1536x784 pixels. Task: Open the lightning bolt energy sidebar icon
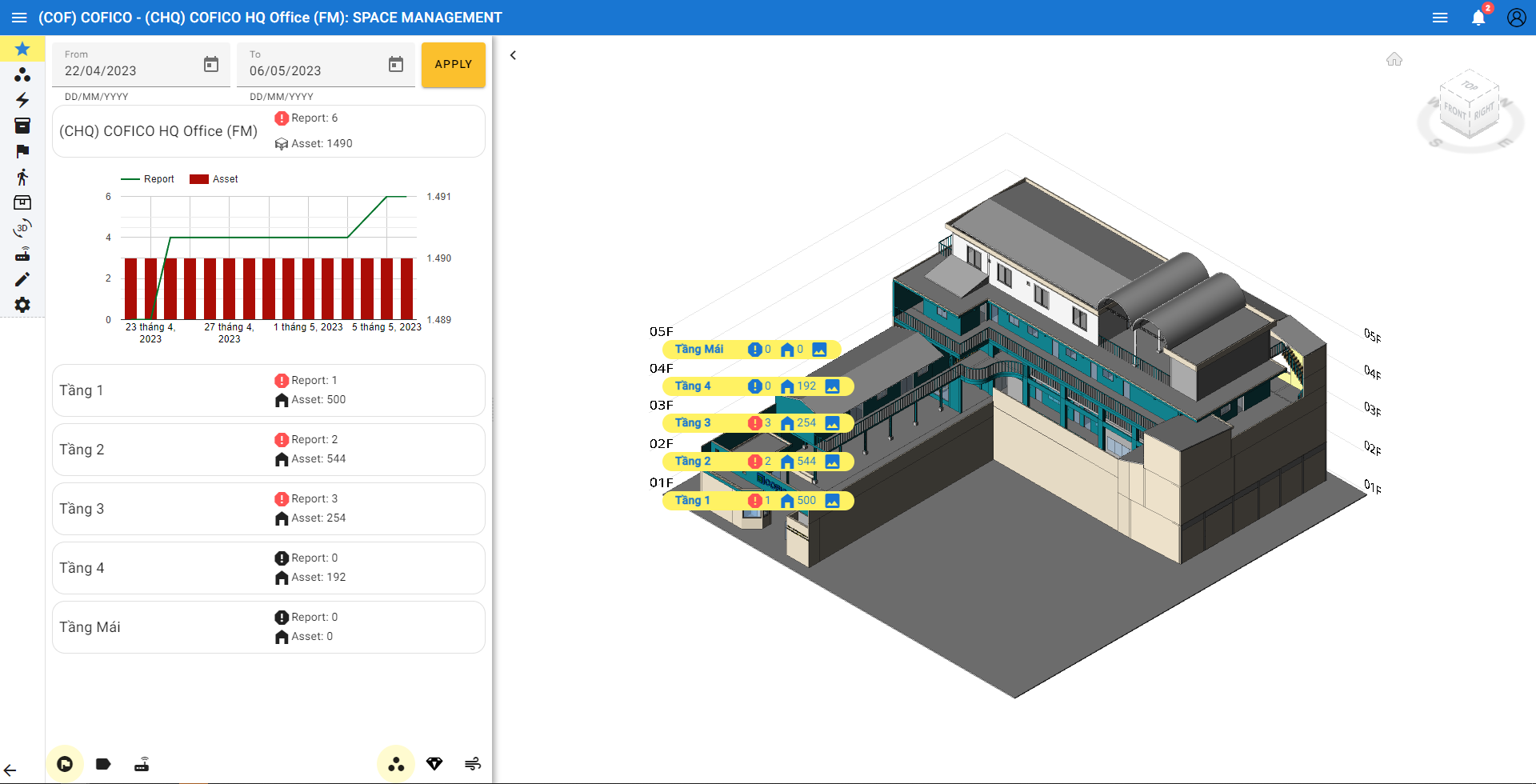22,100
